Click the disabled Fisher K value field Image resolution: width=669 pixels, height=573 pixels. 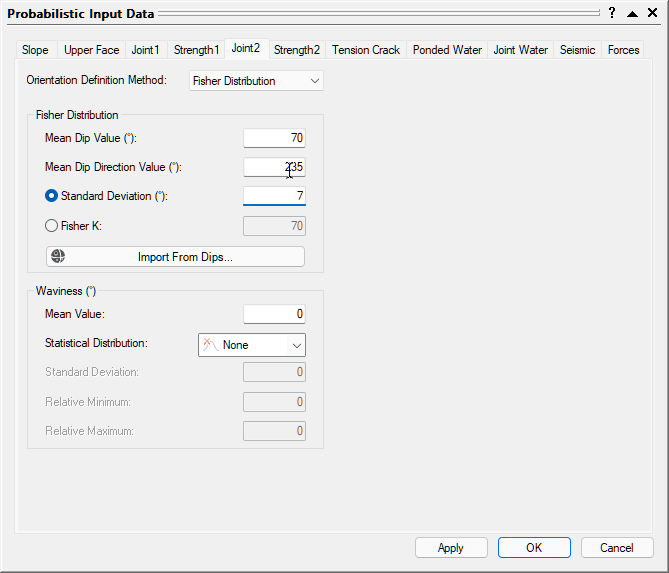[x=274, y=226]
